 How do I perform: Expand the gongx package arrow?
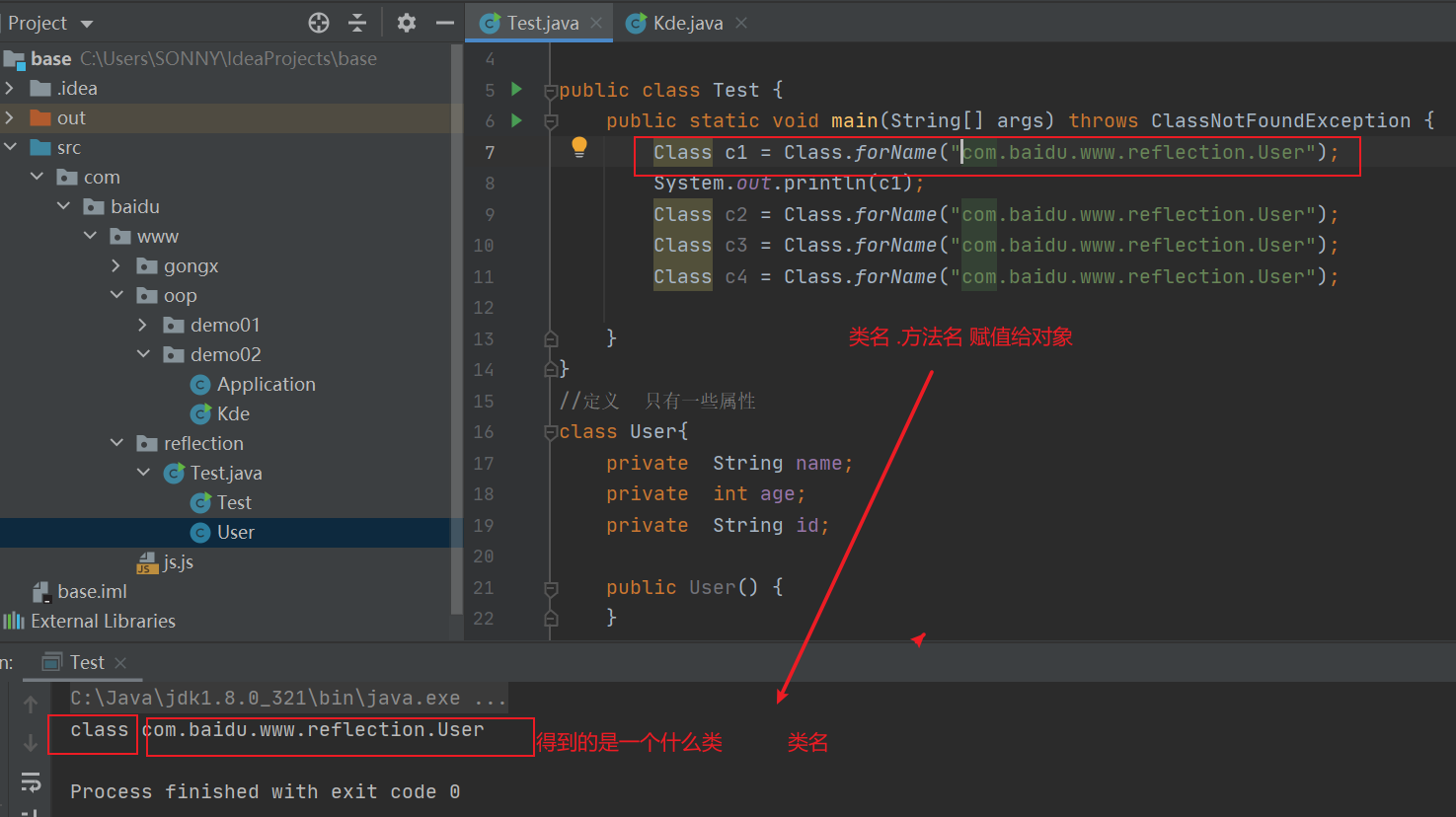116,265
